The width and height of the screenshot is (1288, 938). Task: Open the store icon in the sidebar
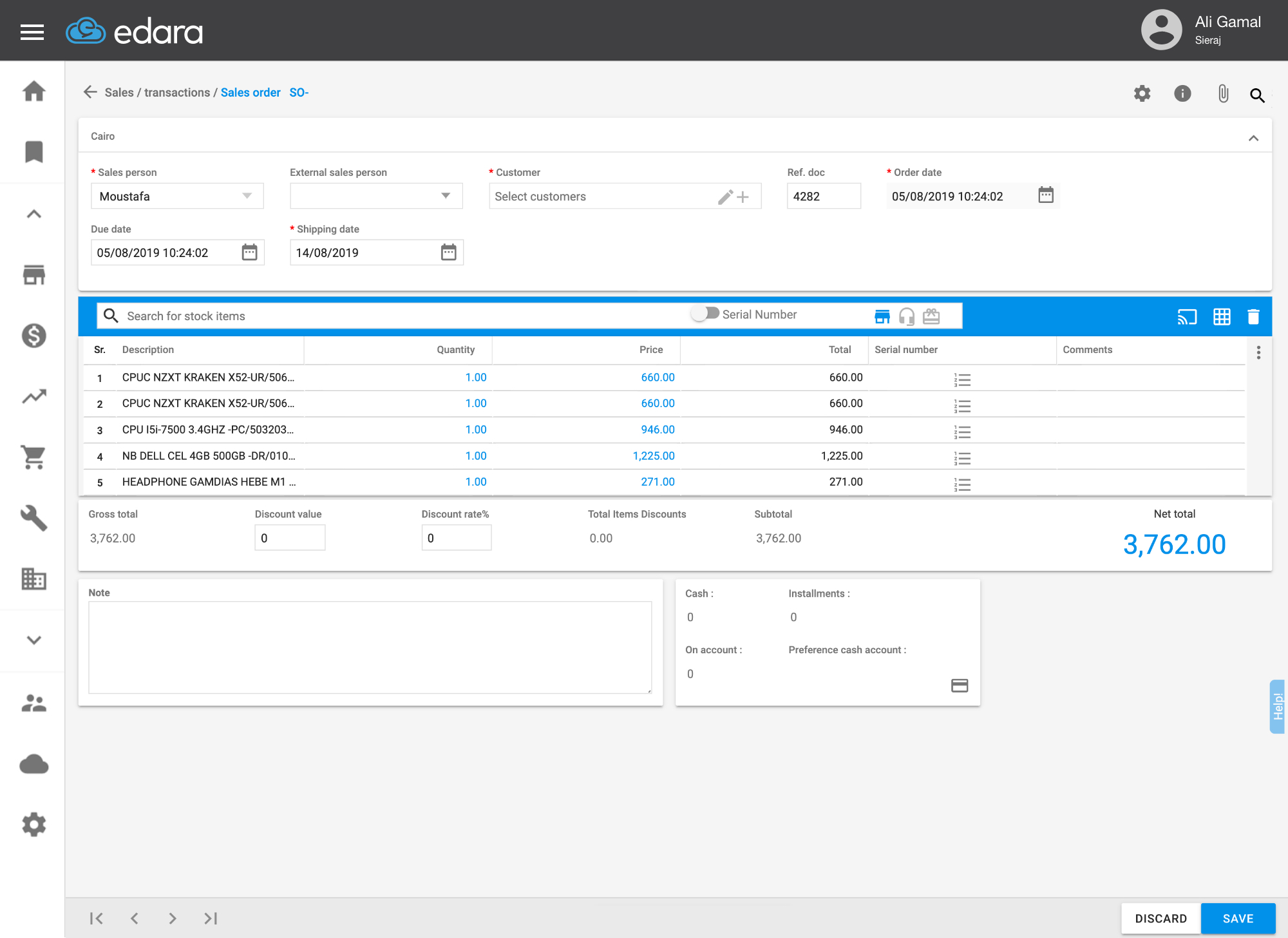tap(33, 275)
